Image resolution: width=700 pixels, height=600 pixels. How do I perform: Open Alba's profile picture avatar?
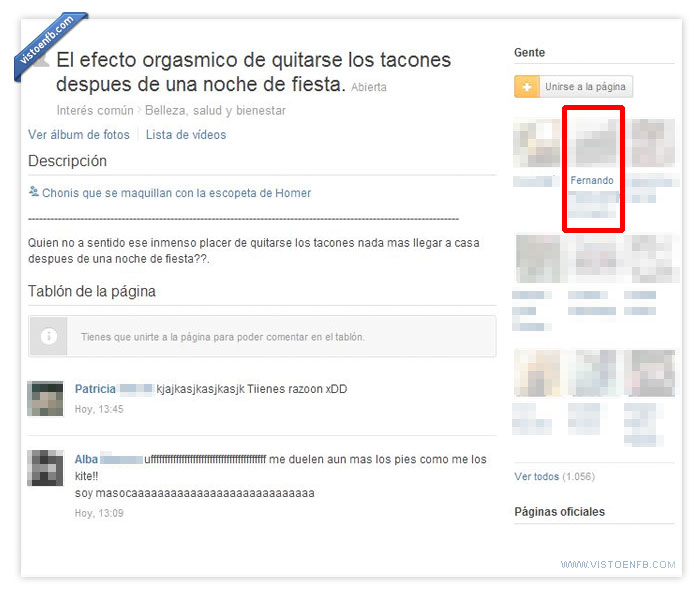[46, 468]
